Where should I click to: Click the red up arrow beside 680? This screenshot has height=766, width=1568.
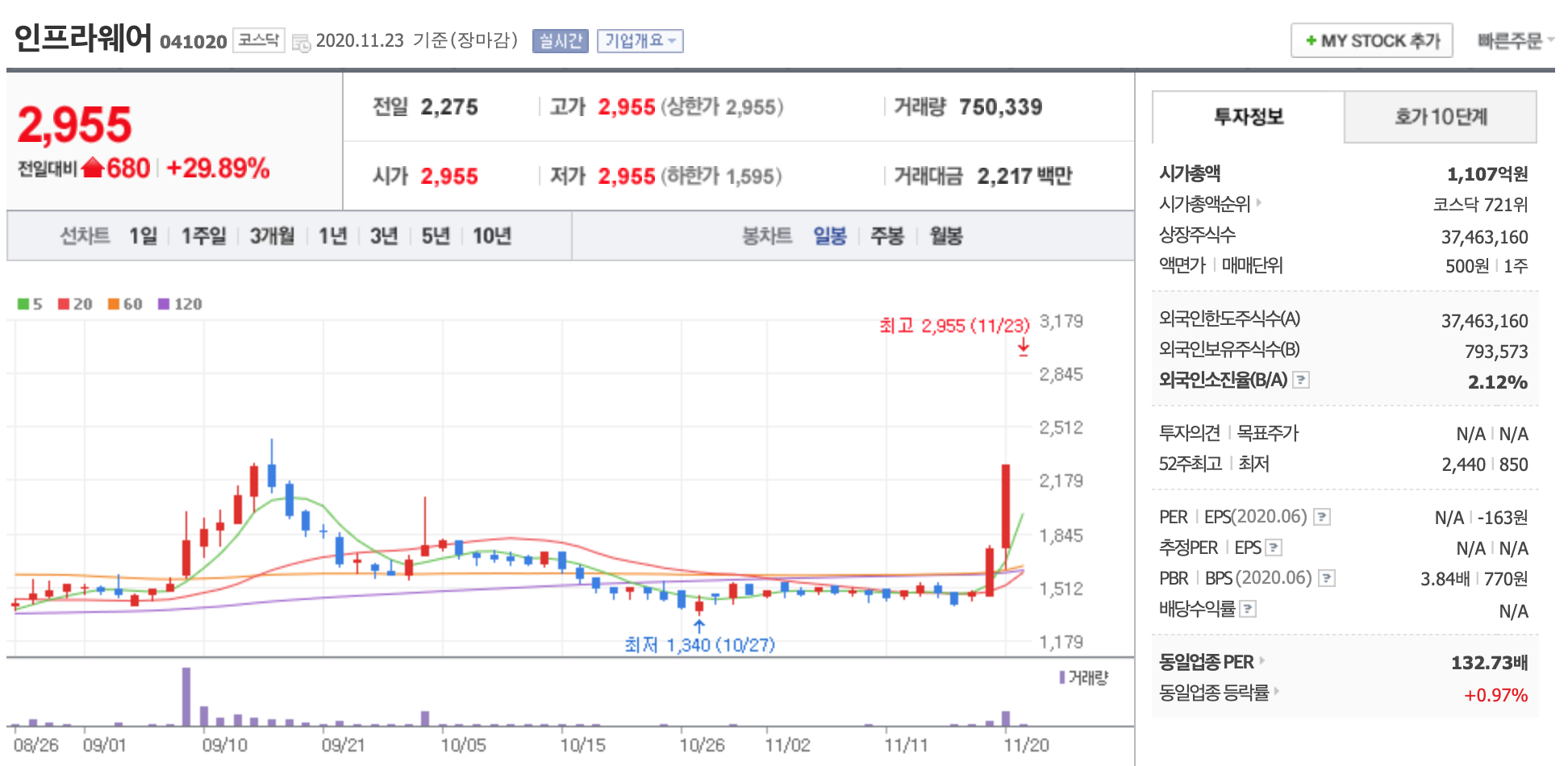[x=94, y=168]
